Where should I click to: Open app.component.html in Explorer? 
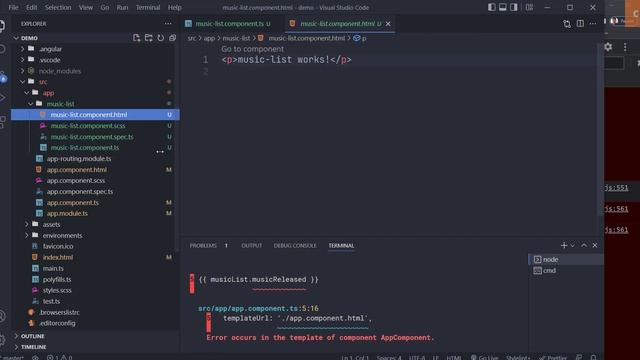pyautogui.click(x=76, y=169)
